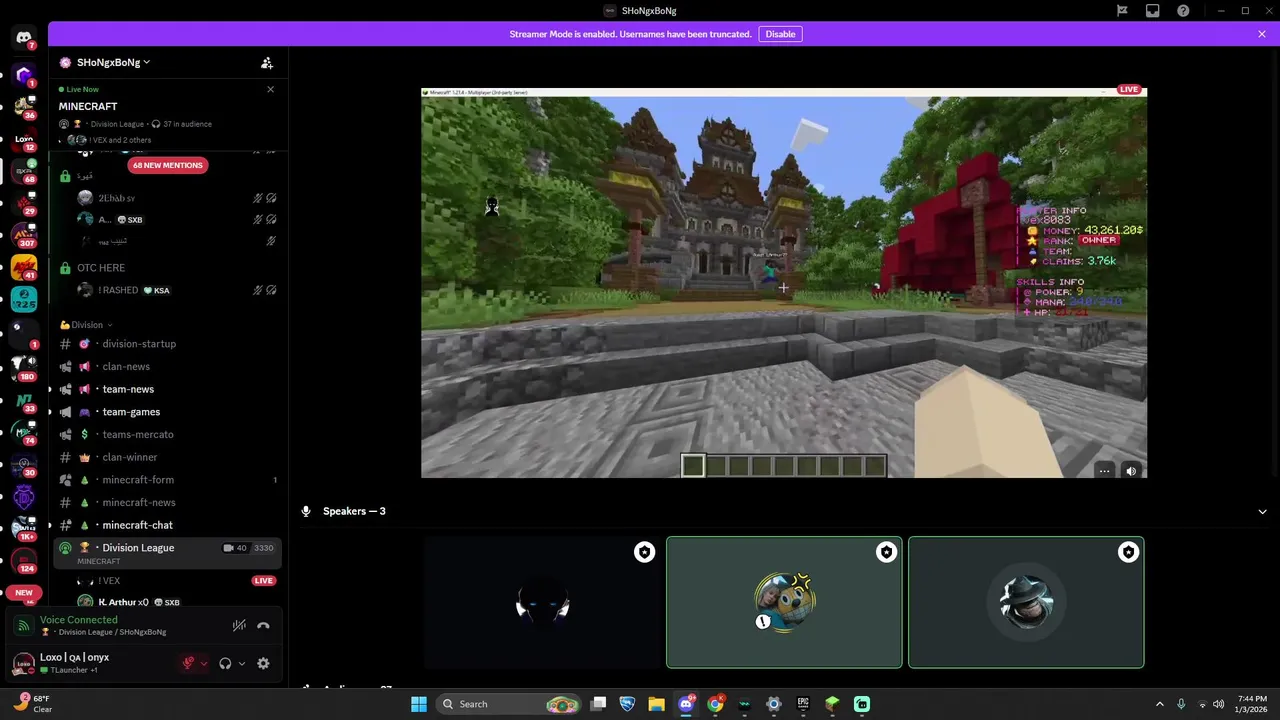Open the clan-winner channel
Screen dimensions: 1280x720
tap(168, 457)
